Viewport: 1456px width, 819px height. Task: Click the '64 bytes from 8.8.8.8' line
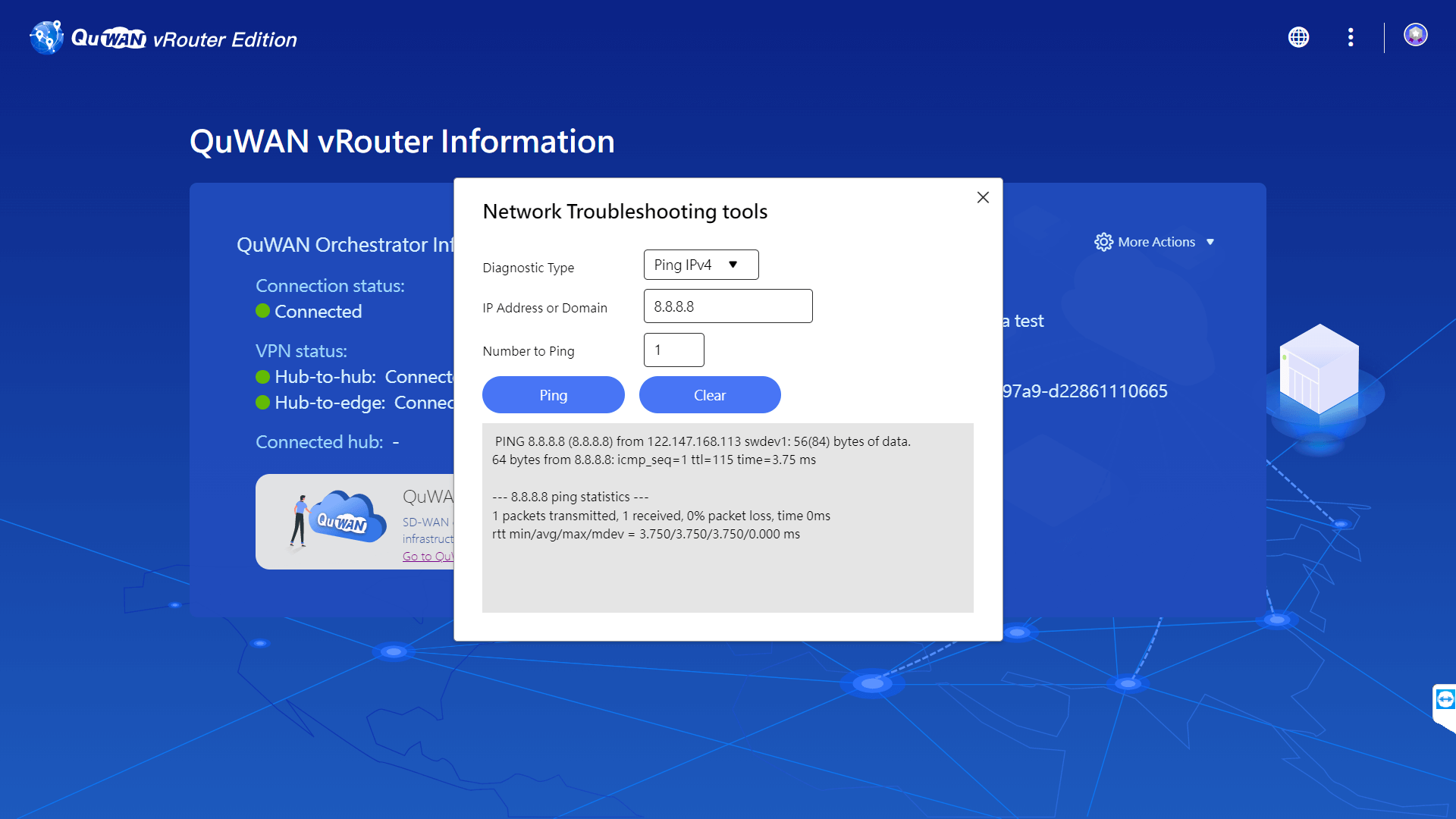[x=654, y=460]
